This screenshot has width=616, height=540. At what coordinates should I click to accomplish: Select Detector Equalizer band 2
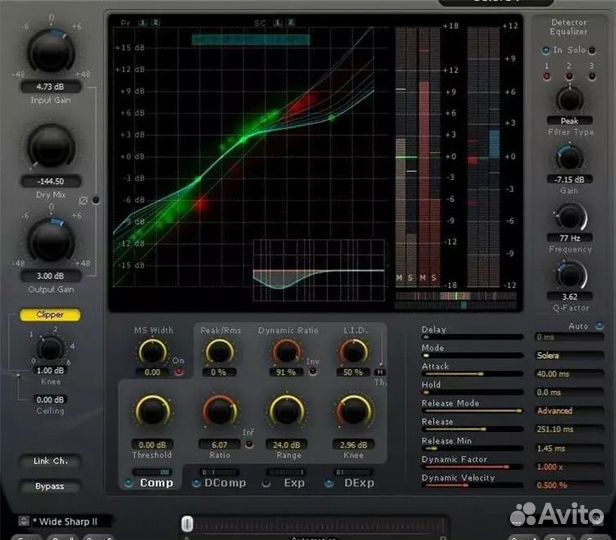pyautogui.click(x=569, y=76)
